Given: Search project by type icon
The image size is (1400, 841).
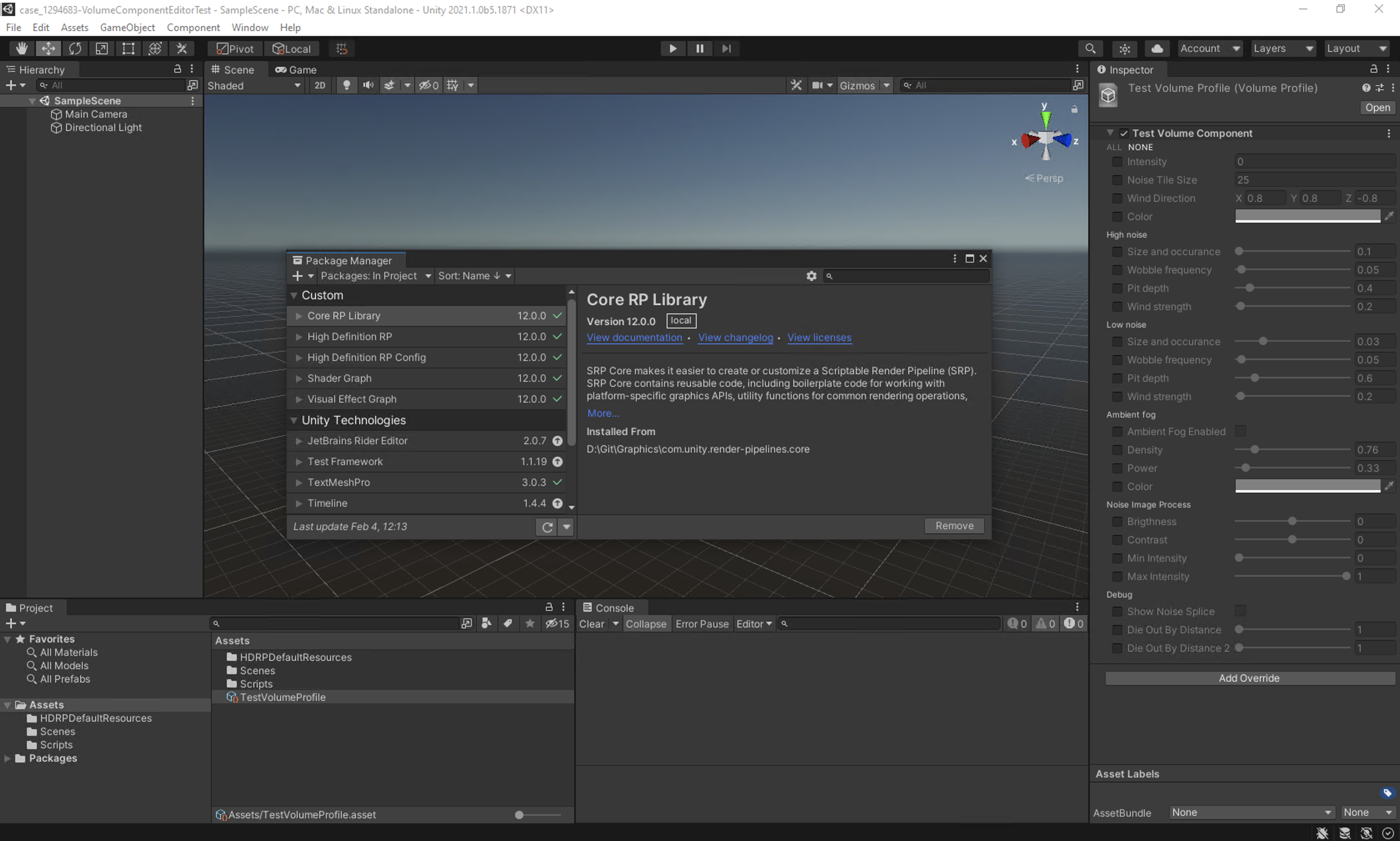Looking at the screenshot, I should click(x=486, y=623).
